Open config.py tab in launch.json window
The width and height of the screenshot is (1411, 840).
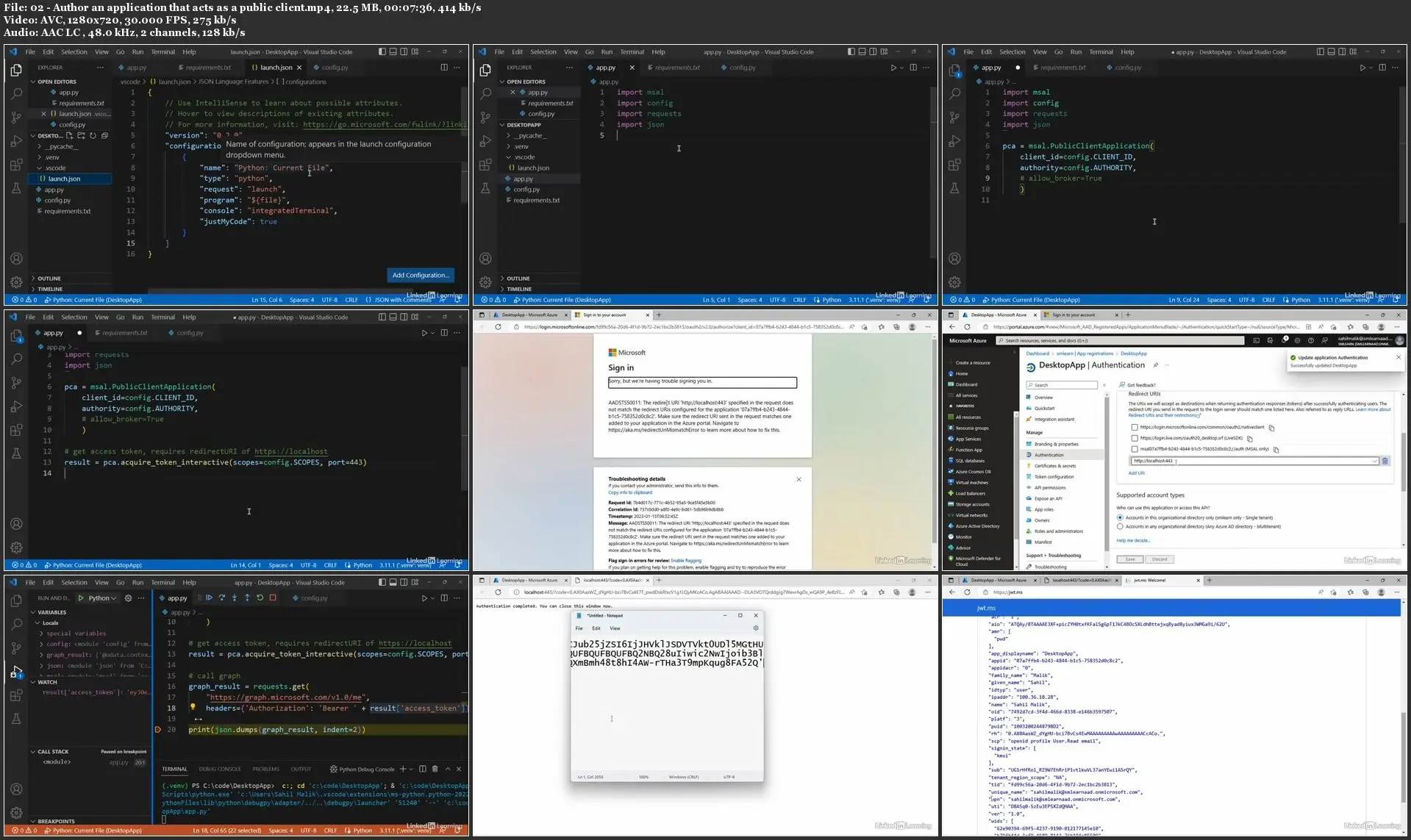(x=335, y=68)
